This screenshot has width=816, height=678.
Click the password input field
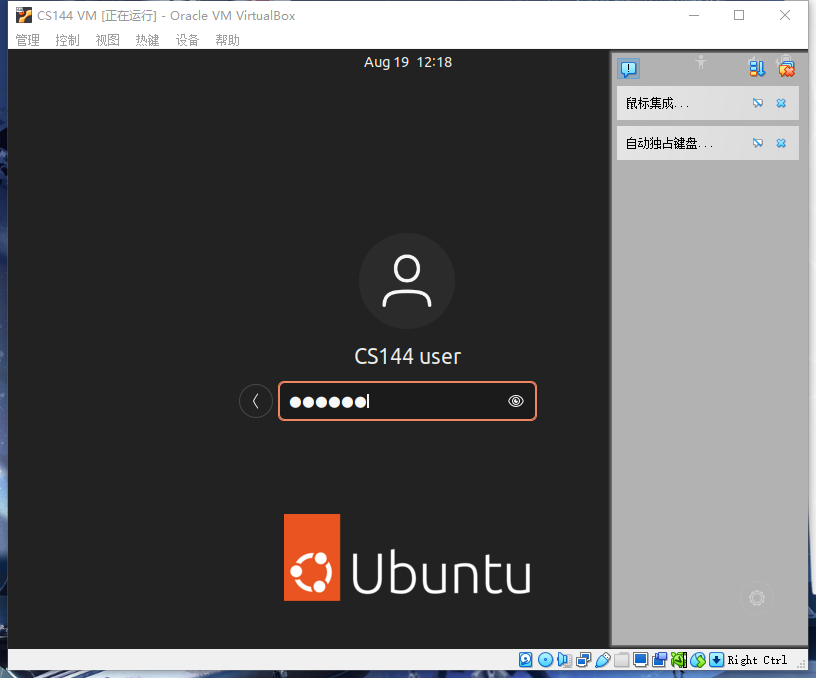[407, 401]
